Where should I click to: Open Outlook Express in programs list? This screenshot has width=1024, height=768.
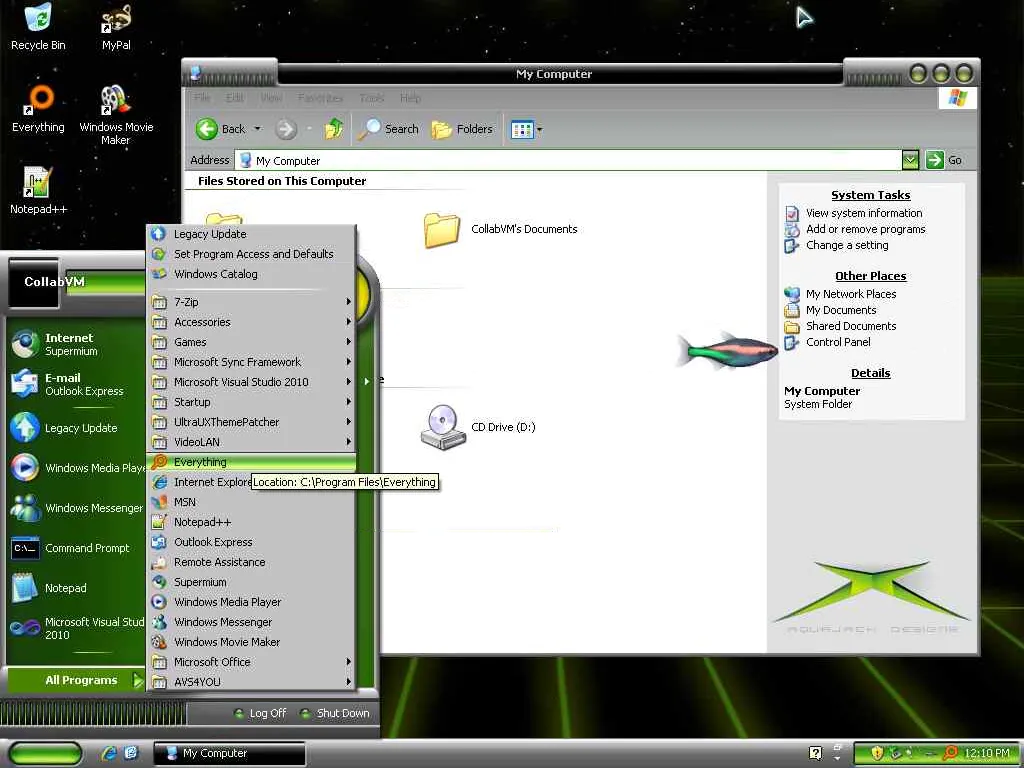point(251,542)
